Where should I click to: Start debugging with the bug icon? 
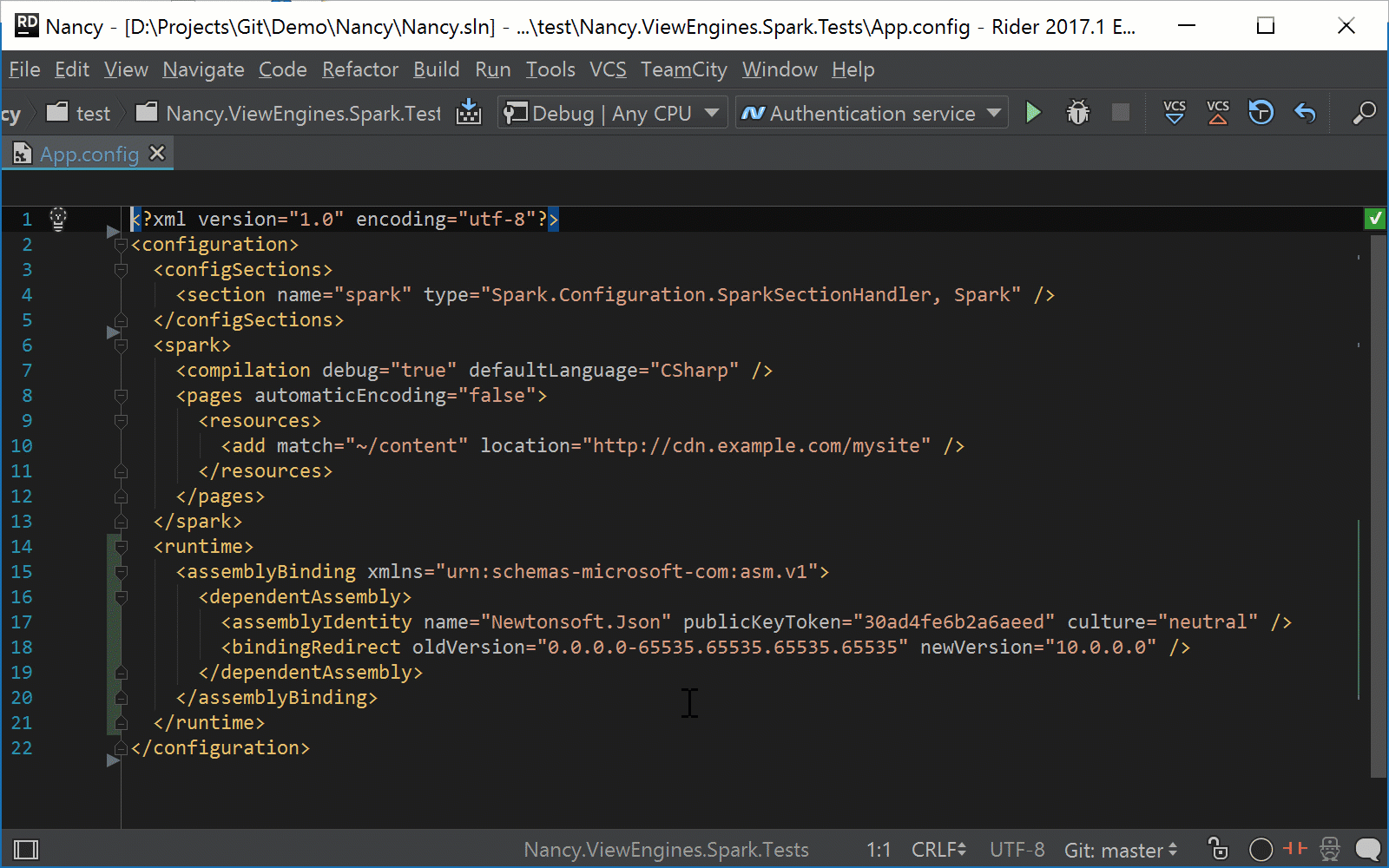point(1076,113)
